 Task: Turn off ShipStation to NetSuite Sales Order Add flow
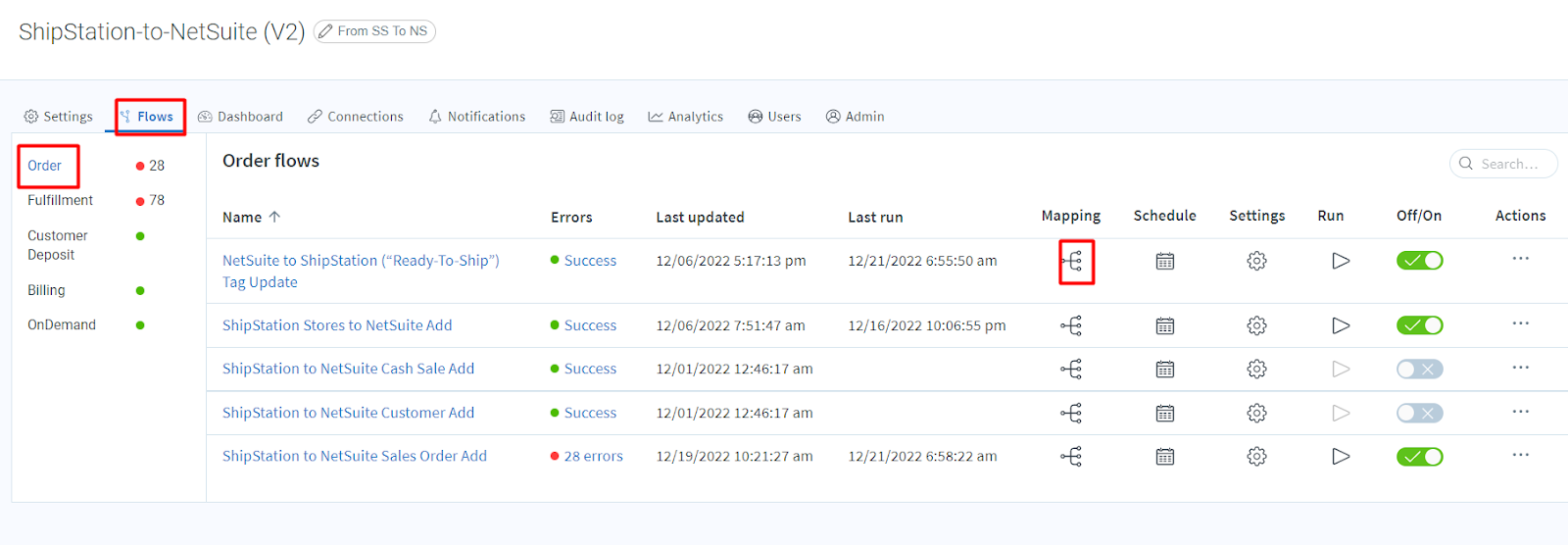(x=1419, y=457)
